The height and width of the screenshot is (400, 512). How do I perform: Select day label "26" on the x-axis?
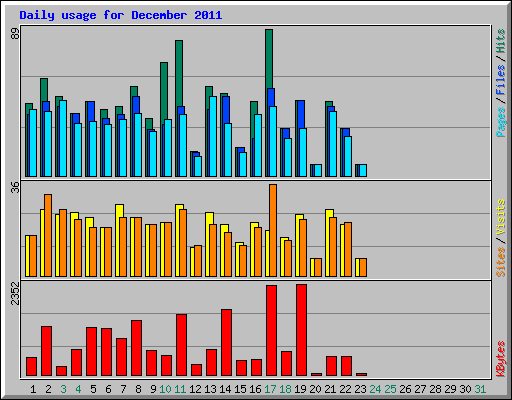(x=405, y=389)
